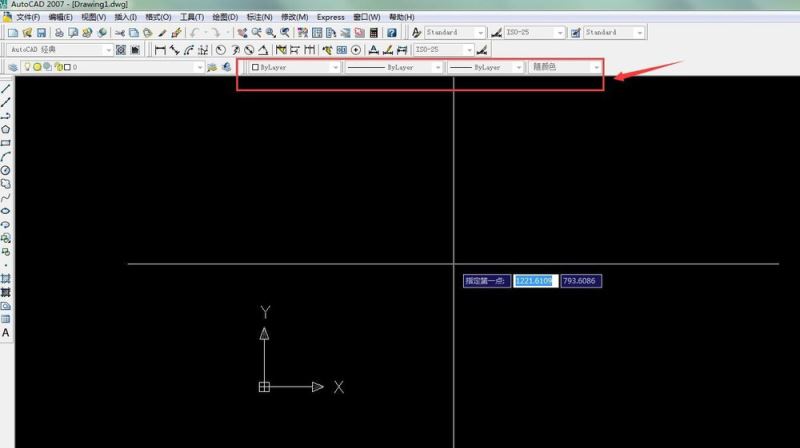Create a new drawing with QNew icon
800x448 pixels.
13,33
